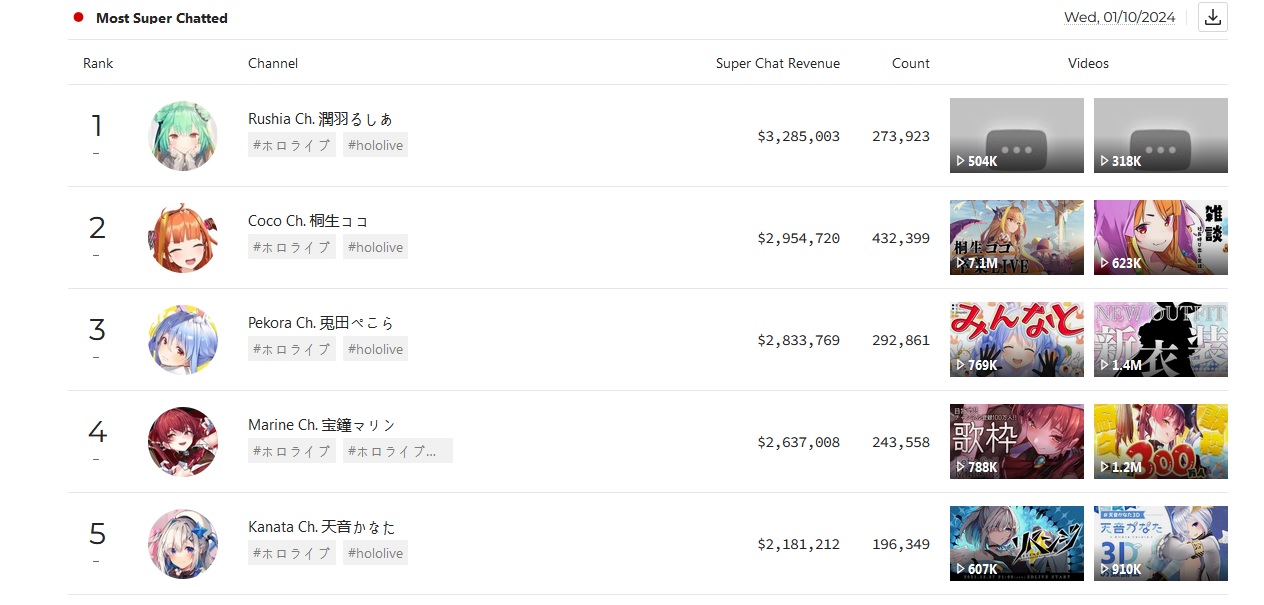Open Pekora Ch. 兎田ぺこら channel link

pos(321,323)
